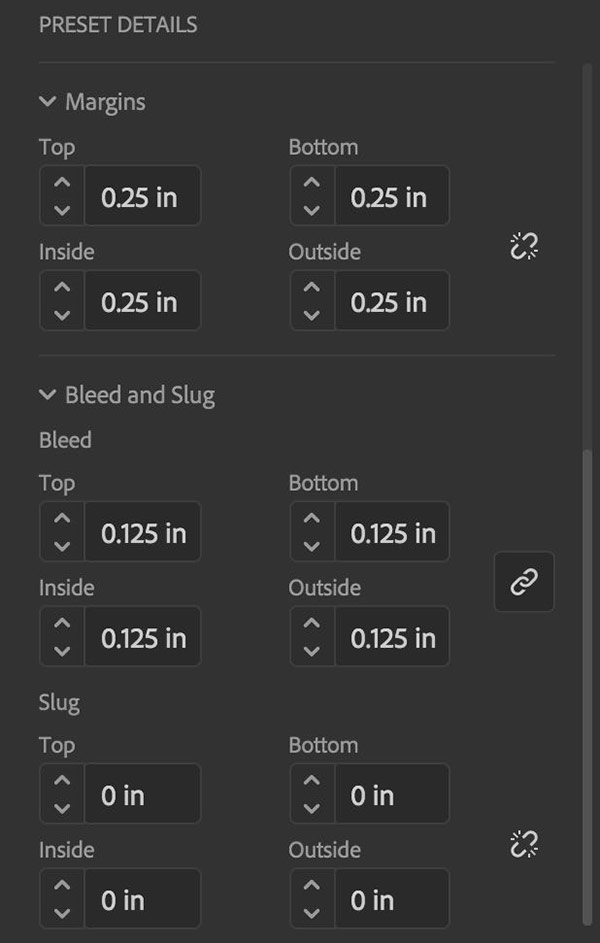The height and width of the screenshot is (943, 600).
Task: Decrease the Bleed Outside value arrow
Action: (311, 651)
